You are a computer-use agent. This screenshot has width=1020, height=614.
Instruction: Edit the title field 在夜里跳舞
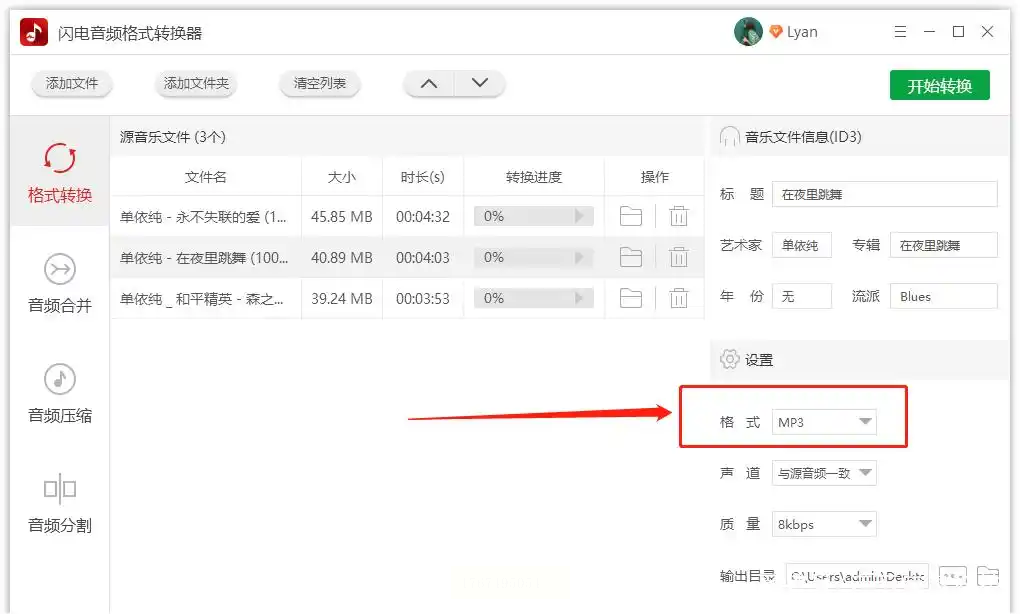point(884,194)
